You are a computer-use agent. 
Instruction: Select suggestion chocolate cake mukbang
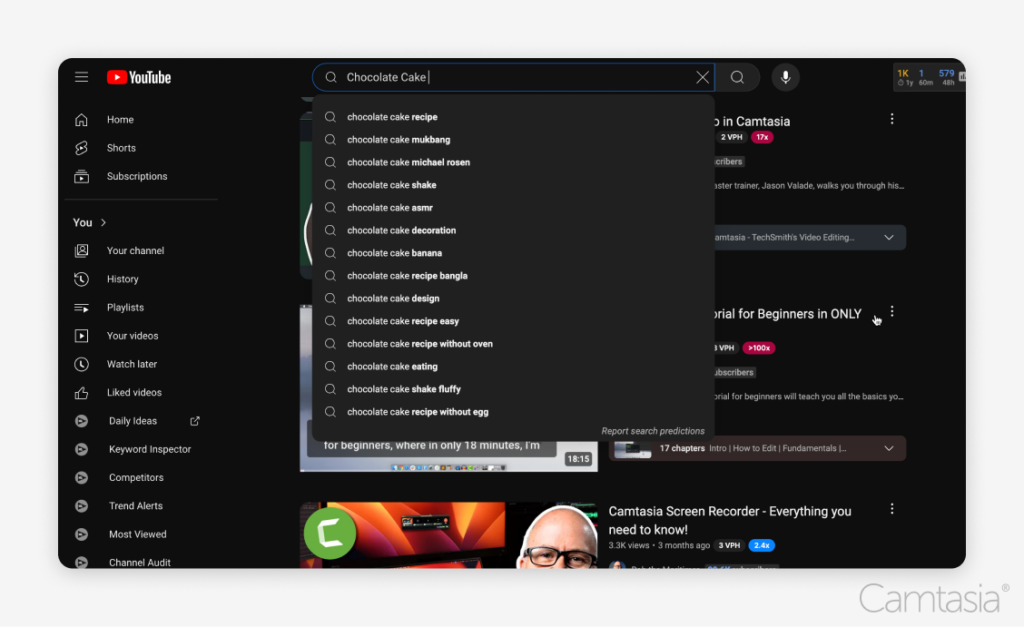[x=513, y=140]
